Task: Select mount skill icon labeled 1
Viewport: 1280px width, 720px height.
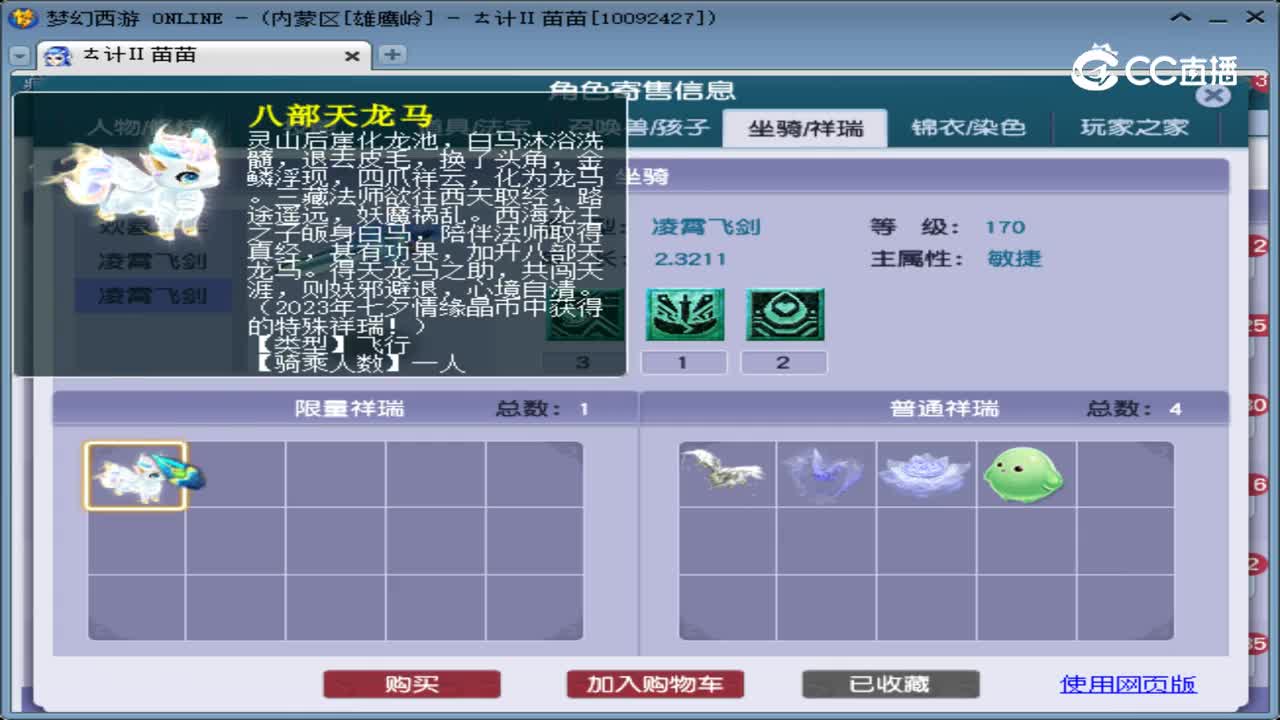Action: (x=684, y=314)
